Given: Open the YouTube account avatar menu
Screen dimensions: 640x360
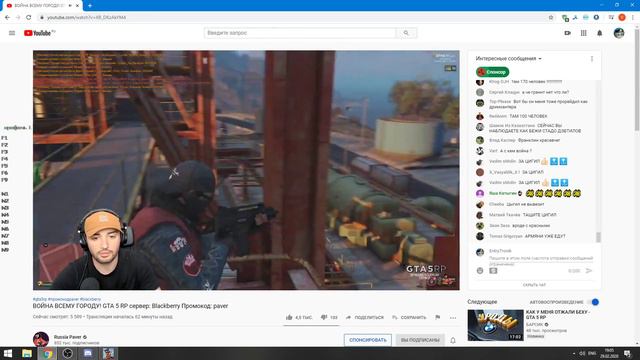Looking at the screenshot, I should click(x=619, y=33).
